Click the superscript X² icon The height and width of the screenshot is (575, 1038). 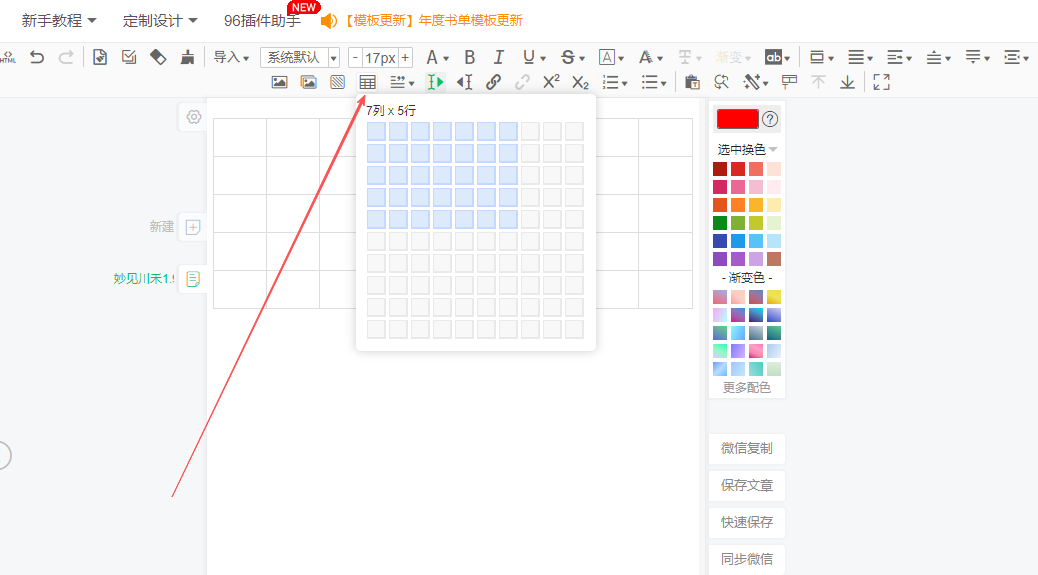coord(551,82)
